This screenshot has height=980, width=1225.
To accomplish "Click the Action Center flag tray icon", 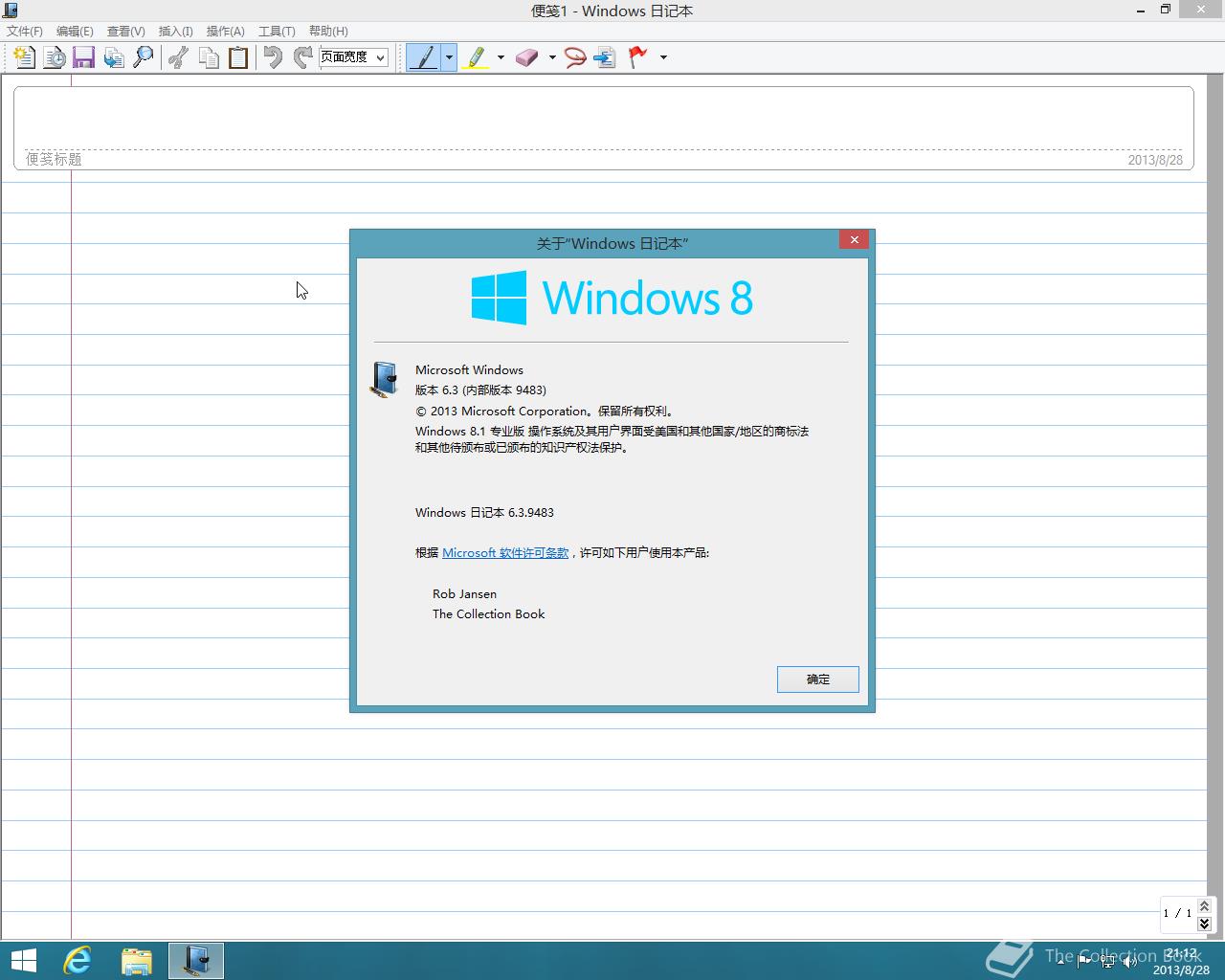I will (x=1083, y=961).
